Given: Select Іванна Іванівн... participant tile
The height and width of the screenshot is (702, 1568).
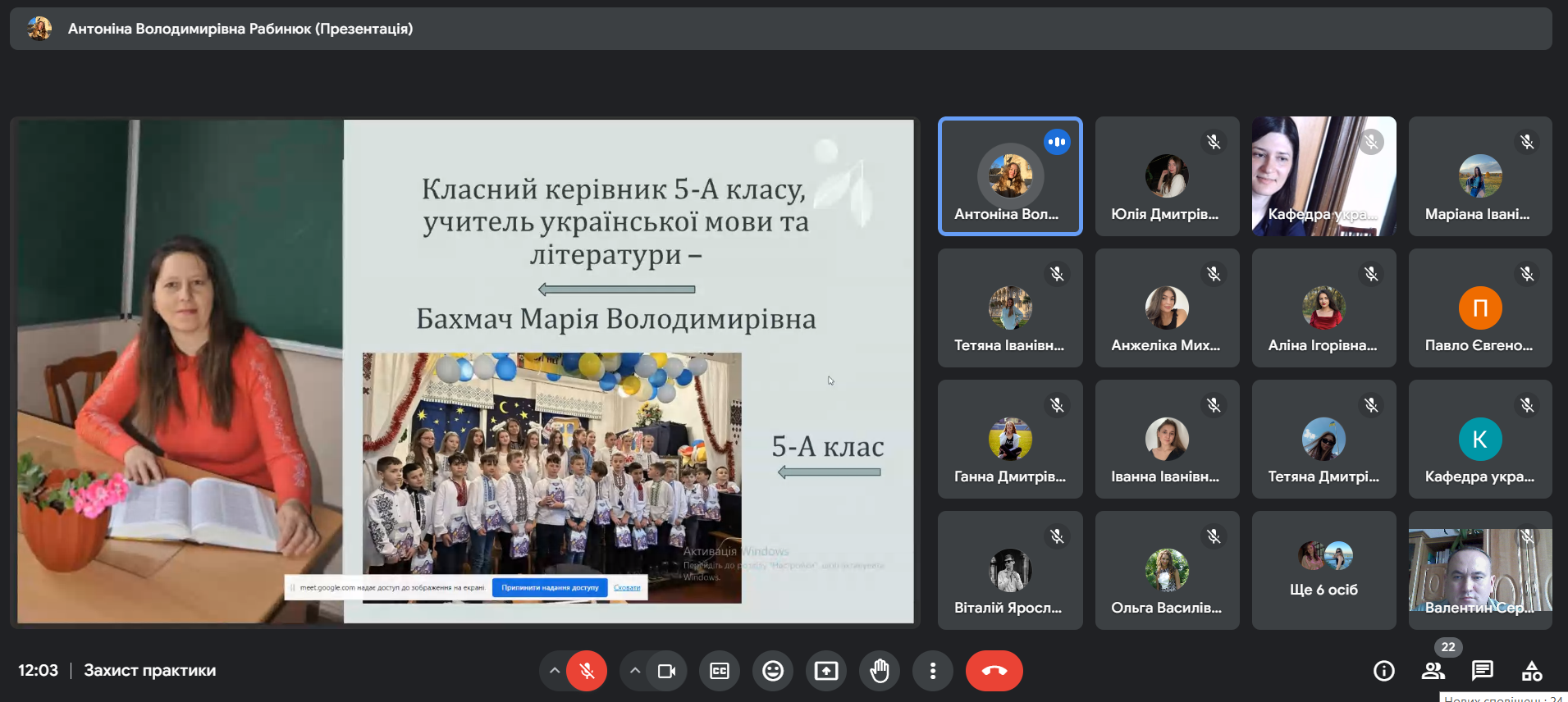Looking at the screenshot, I should pyautogui.click(x=1167, y=439).
